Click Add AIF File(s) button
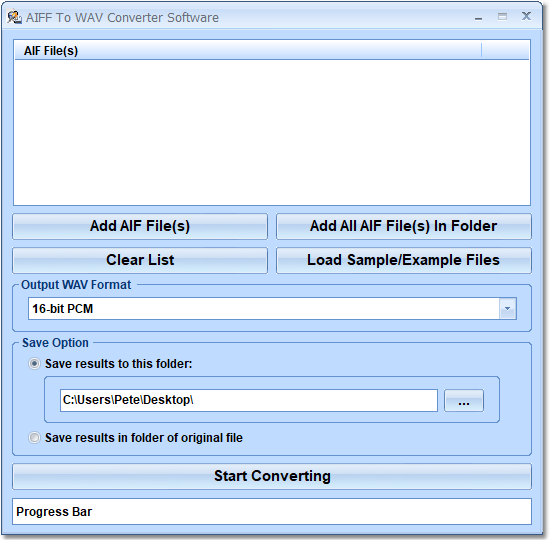This screenshot has height=542, width=550. point(140,226)
